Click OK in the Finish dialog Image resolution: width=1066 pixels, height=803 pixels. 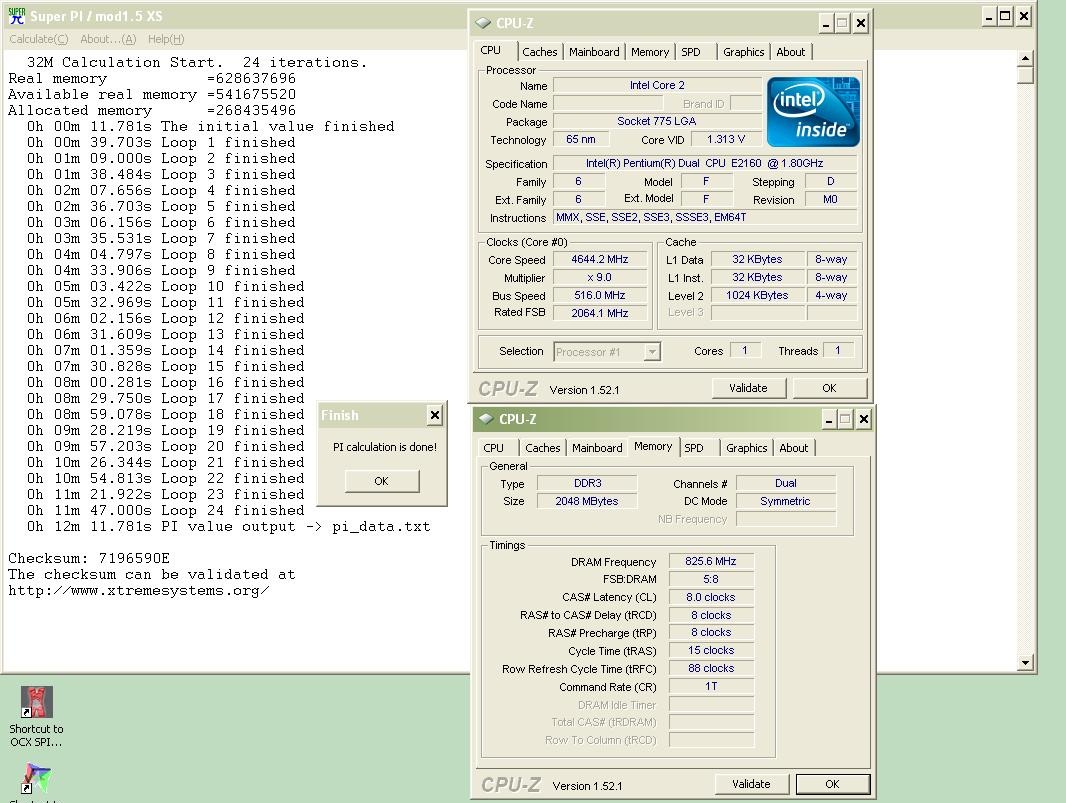381,481
